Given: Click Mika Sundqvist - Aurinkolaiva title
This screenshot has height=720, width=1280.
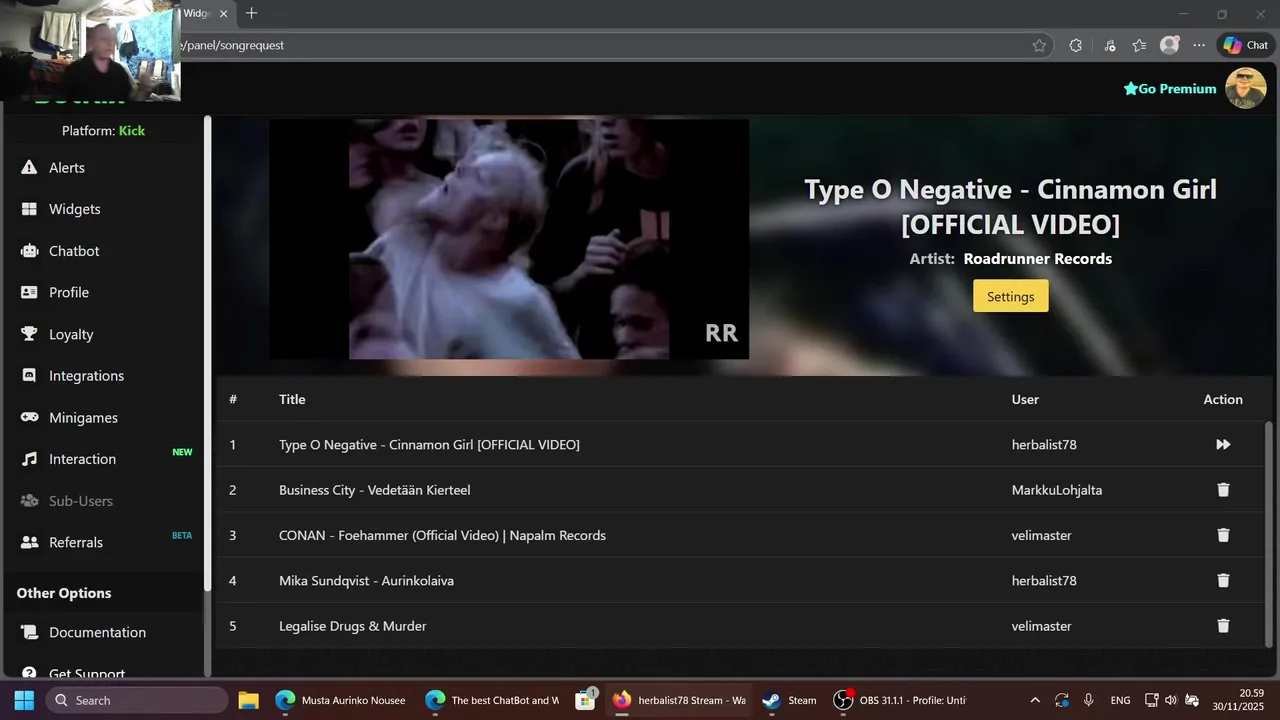Looking at the screenshot, I should click(x=366, y=580).
